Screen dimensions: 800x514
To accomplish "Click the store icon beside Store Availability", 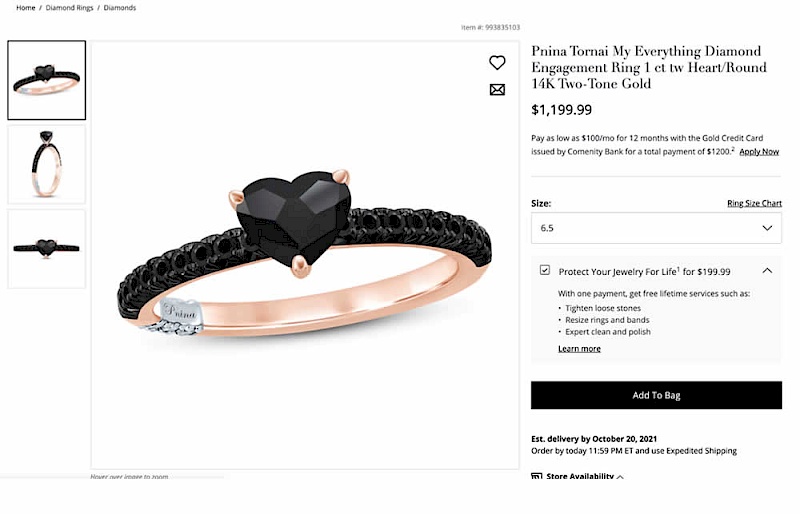I will [x=537, y=477].
